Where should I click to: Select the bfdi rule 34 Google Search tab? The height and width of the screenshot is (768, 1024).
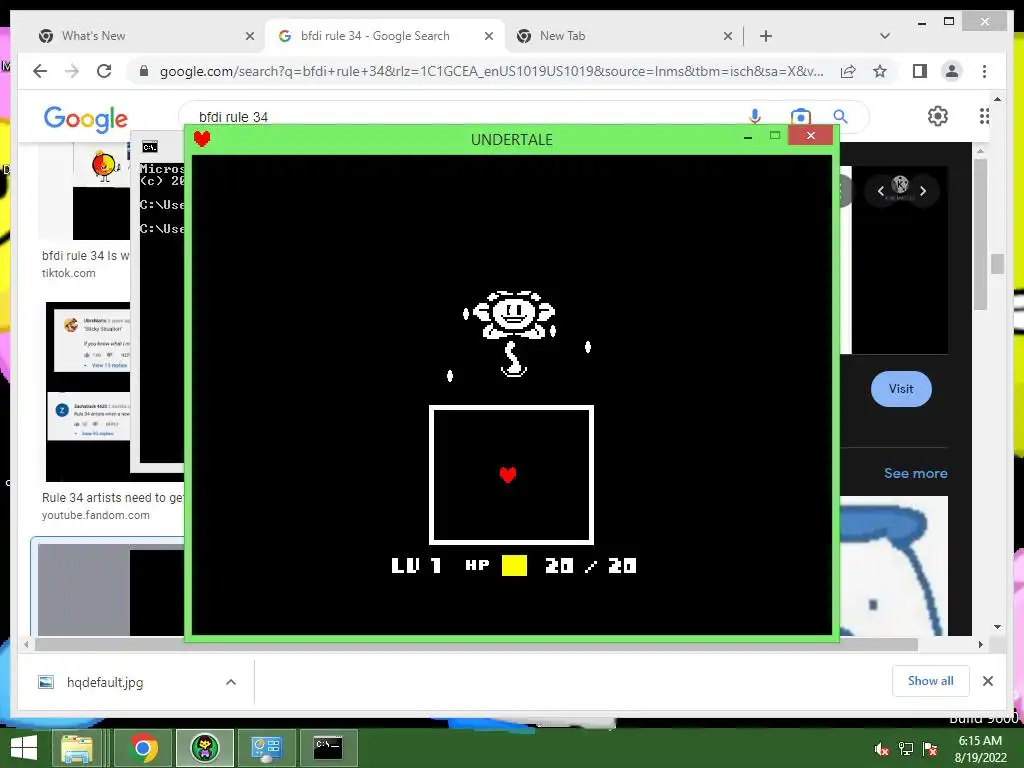(375, 36)
